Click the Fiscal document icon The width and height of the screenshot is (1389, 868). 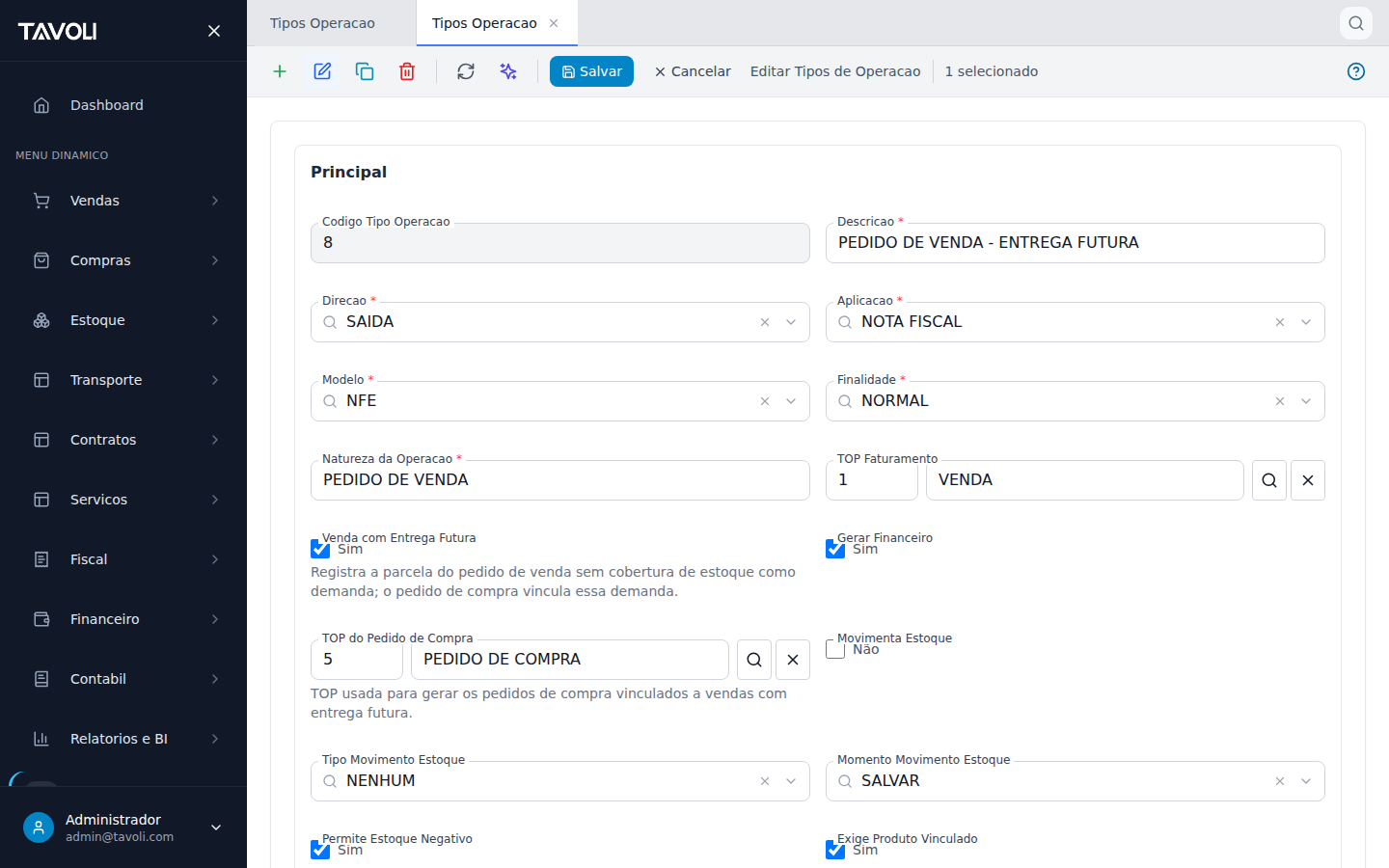(41, 559)
